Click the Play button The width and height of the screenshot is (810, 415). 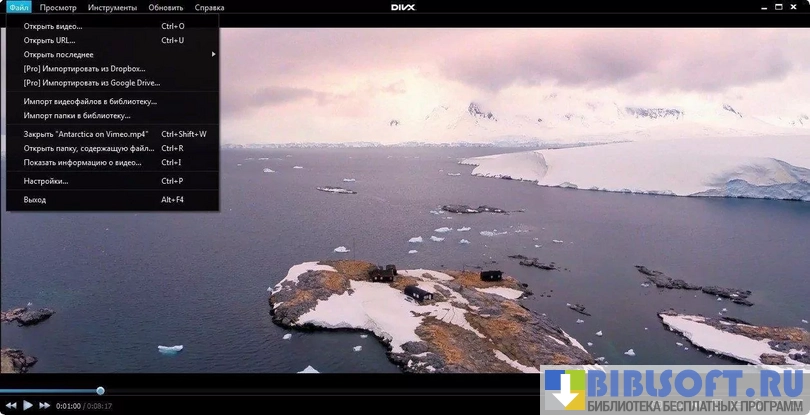click(x=27, y=405)
